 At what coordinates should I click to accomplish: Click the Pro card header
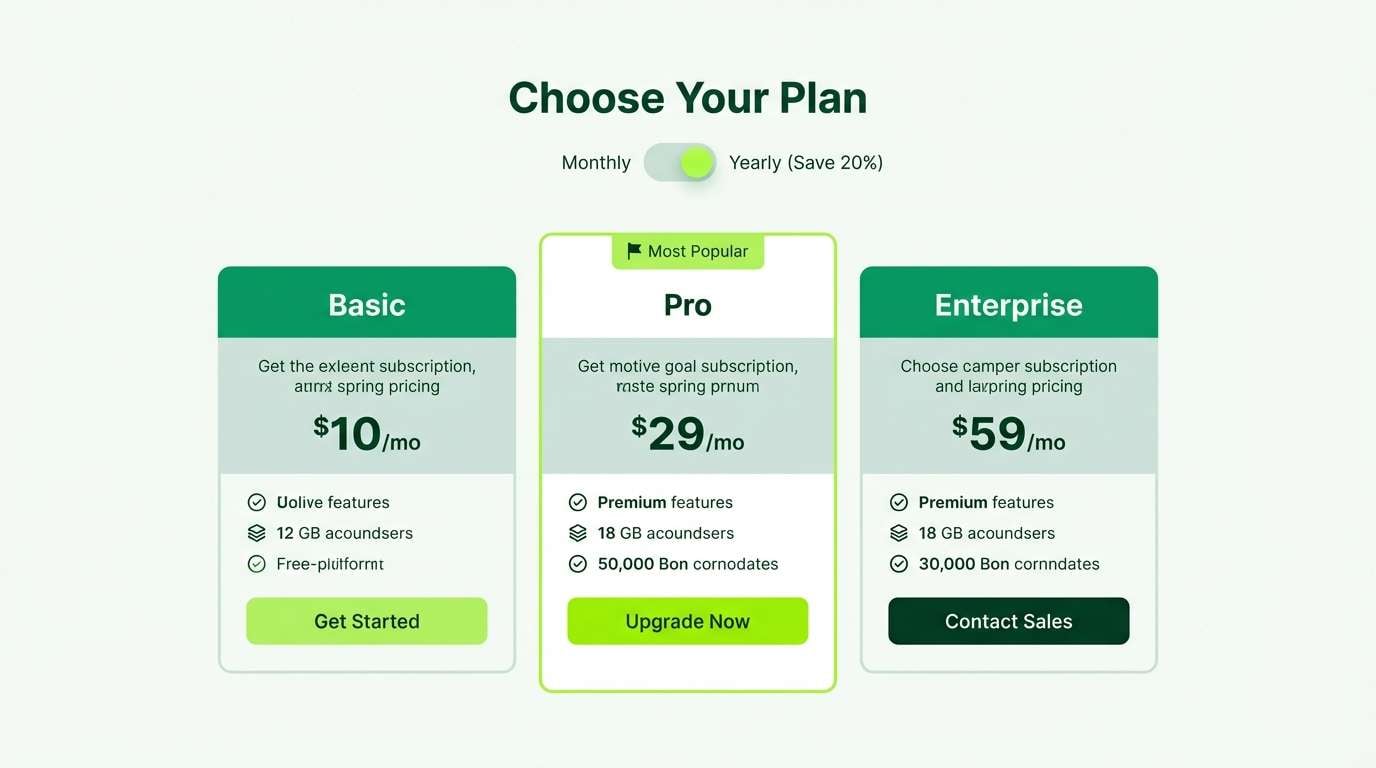(687, 304)
